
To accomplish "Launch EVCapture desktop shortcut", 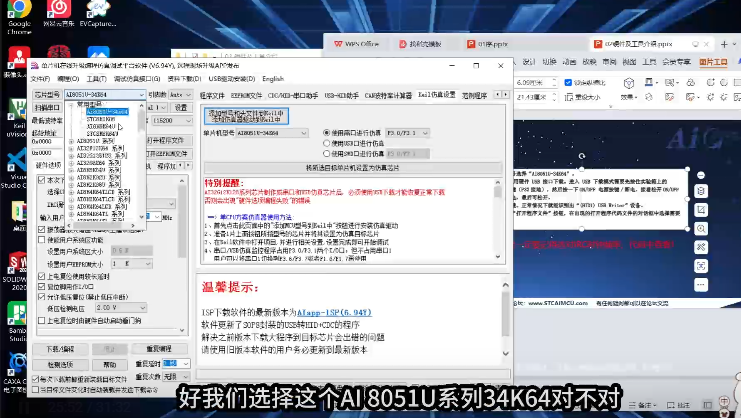I will (98, 13).
